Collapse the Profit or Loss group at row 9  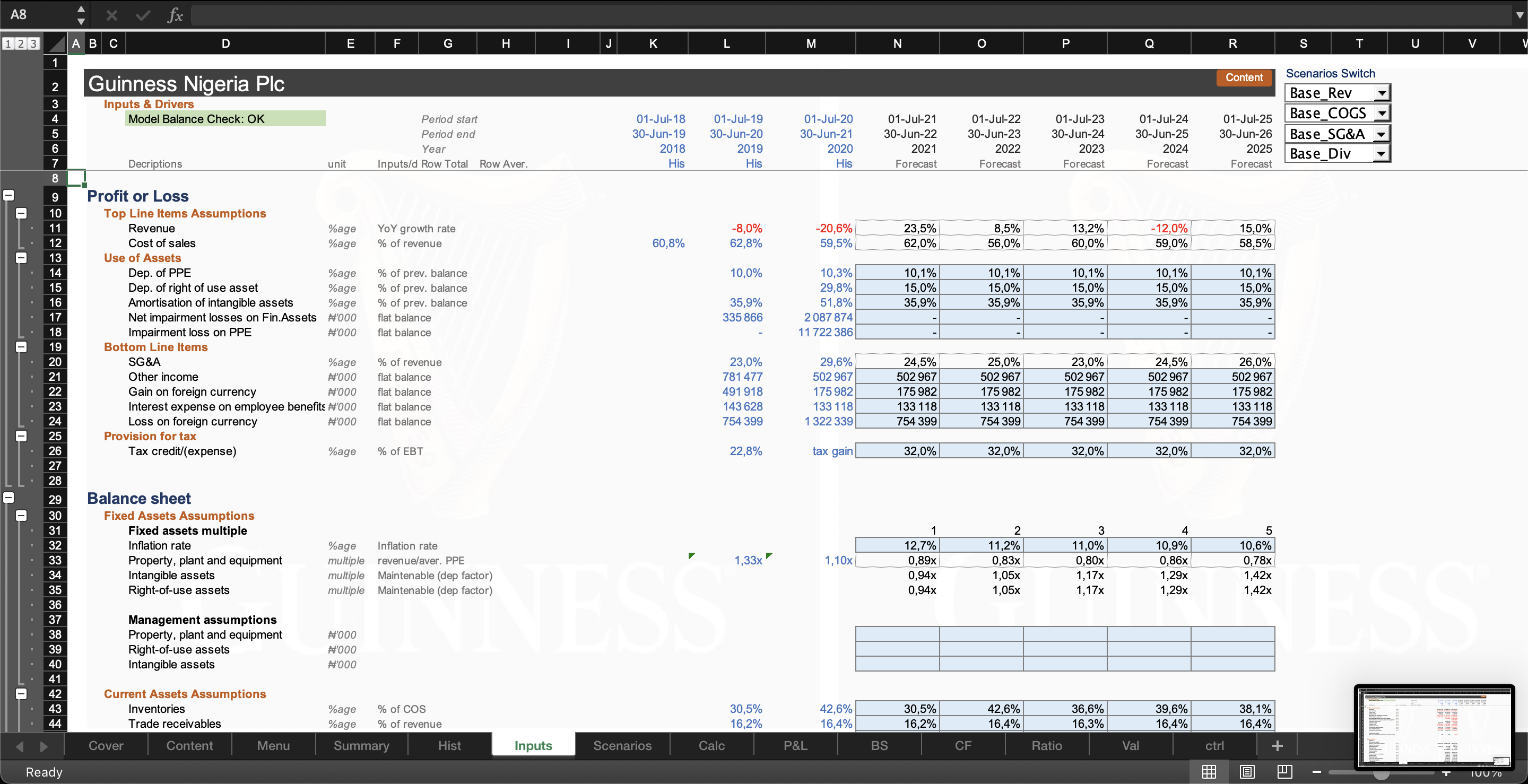click(9, 195)
